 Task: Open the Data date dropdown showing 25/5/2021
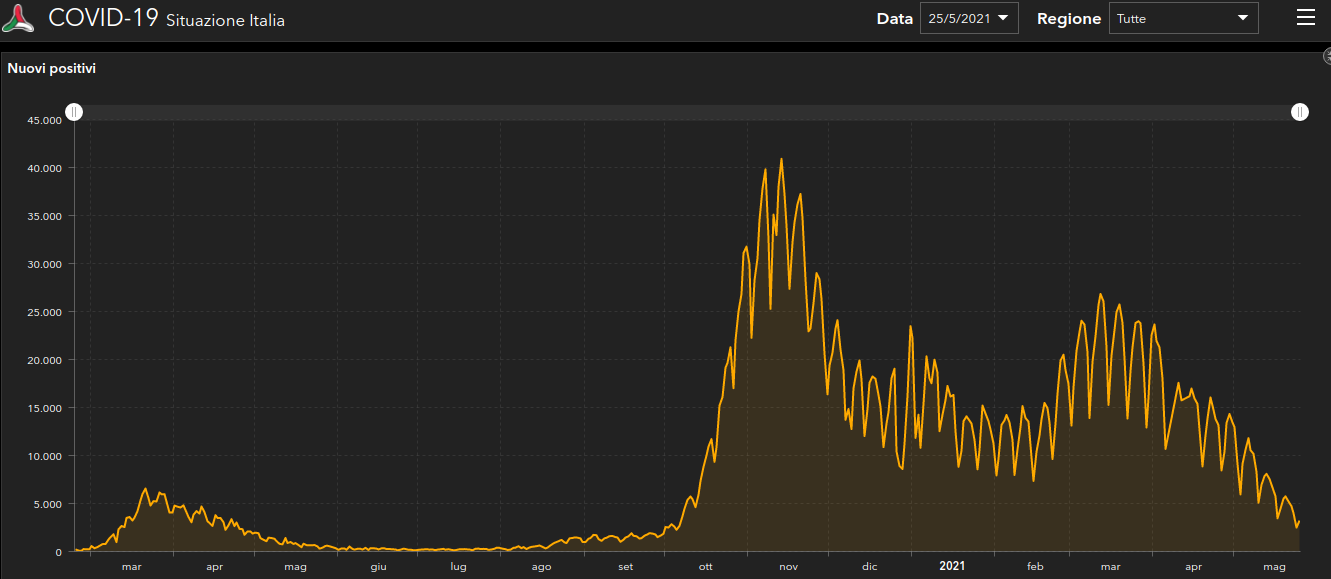(968, 19)
